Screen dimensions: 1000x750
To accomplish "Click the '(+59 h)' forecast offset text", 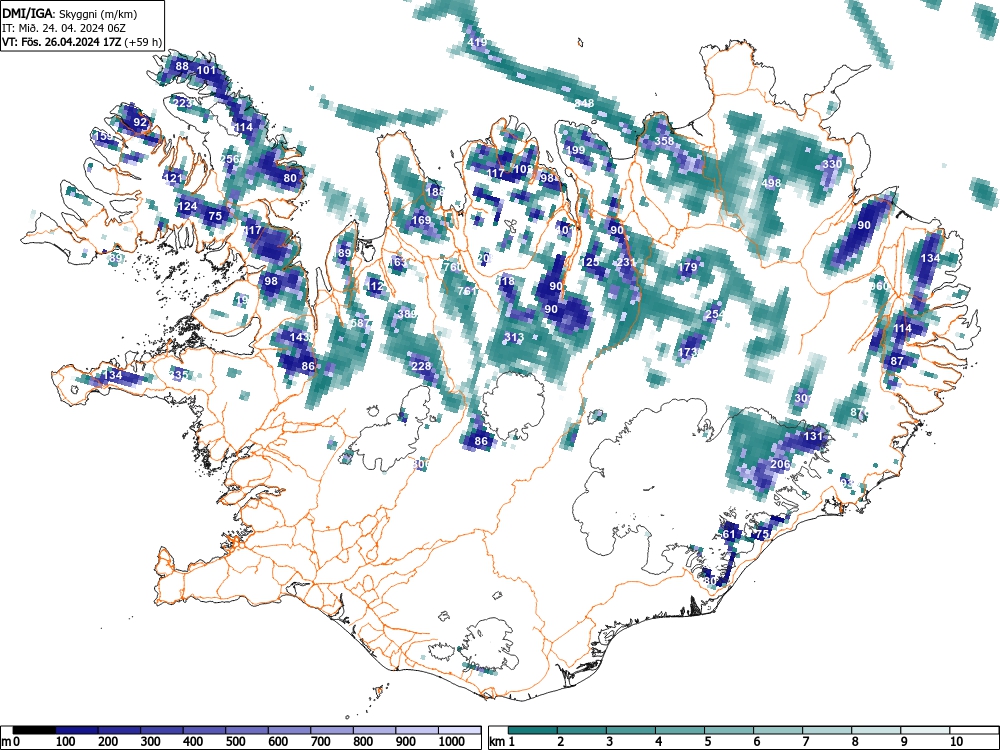I will coord(143,42).
